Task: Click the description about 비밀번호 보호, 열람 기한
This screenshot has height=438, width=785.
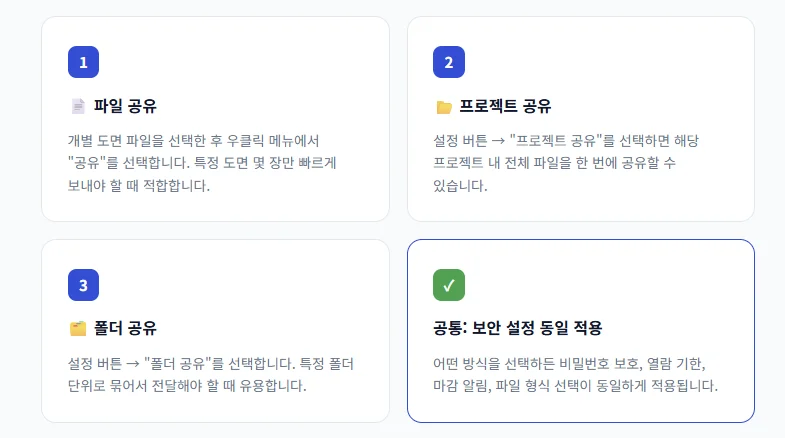Action: point(575,374)
